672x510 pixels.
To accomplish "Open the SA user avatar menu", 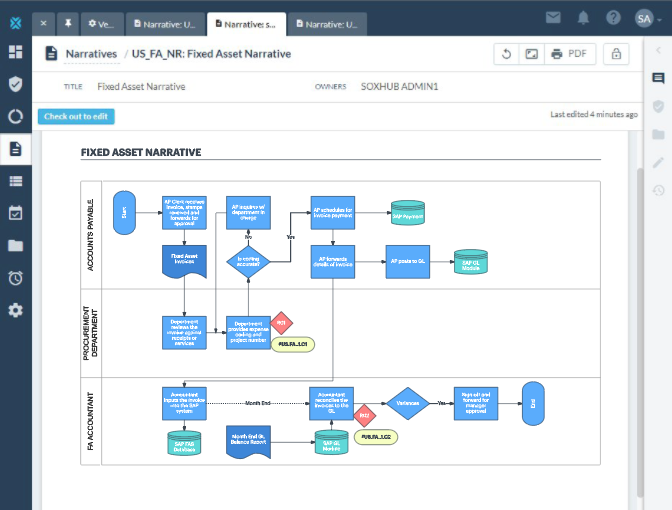I will pyautogui.click(x=648, y=18).
